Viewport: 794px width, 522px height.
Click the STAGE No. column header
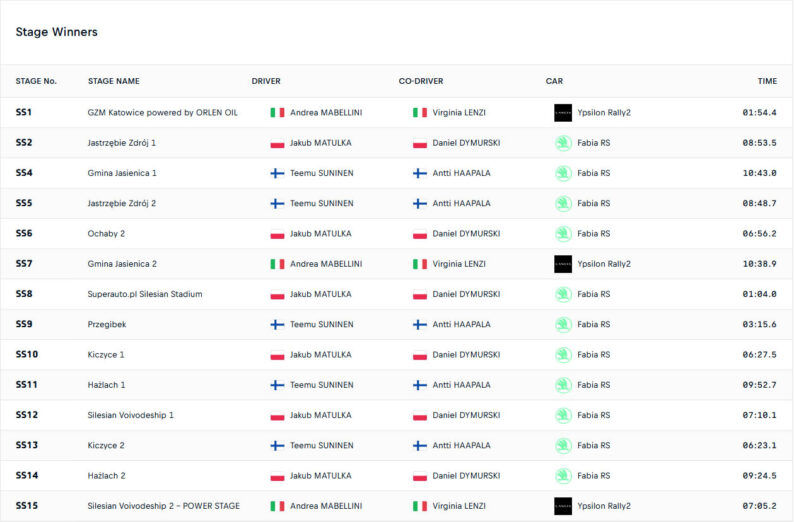36,81
